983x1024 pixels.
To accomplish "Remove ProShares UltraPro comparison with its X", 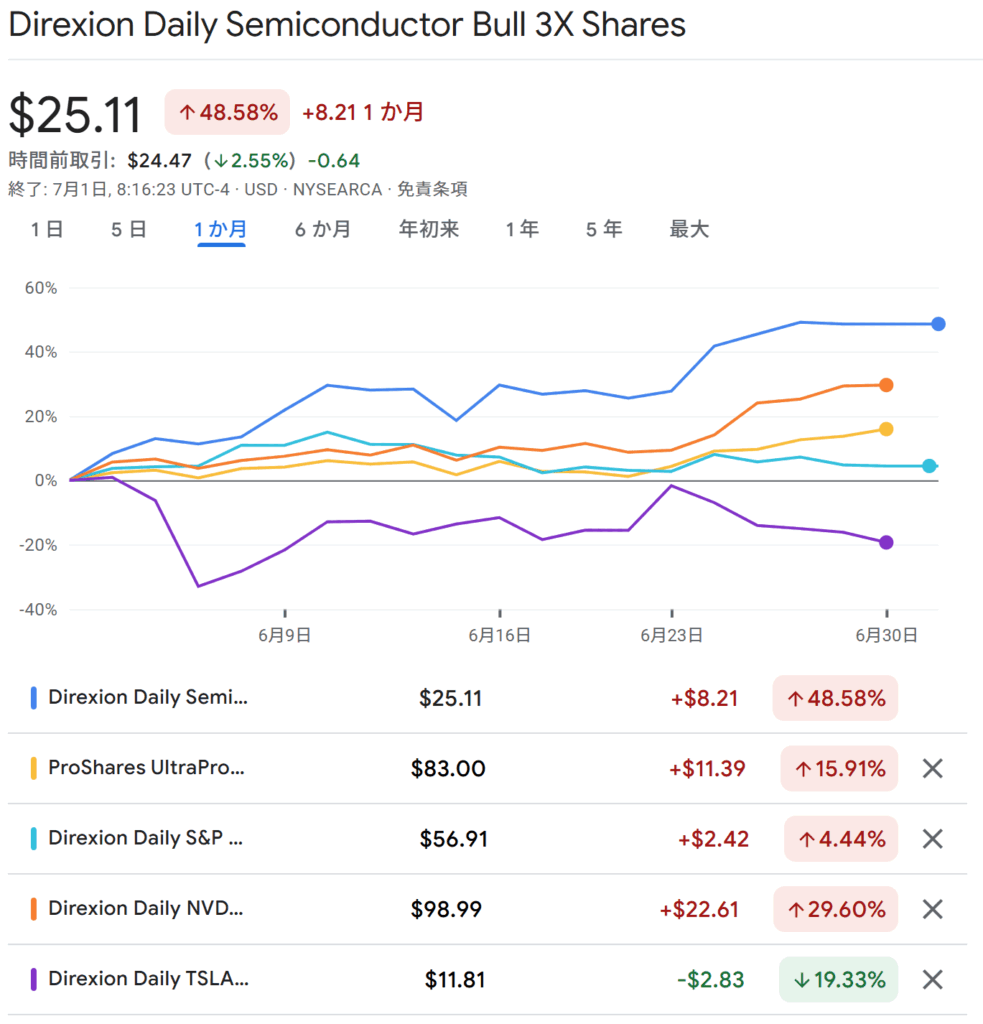I will [x=932, y=768].
